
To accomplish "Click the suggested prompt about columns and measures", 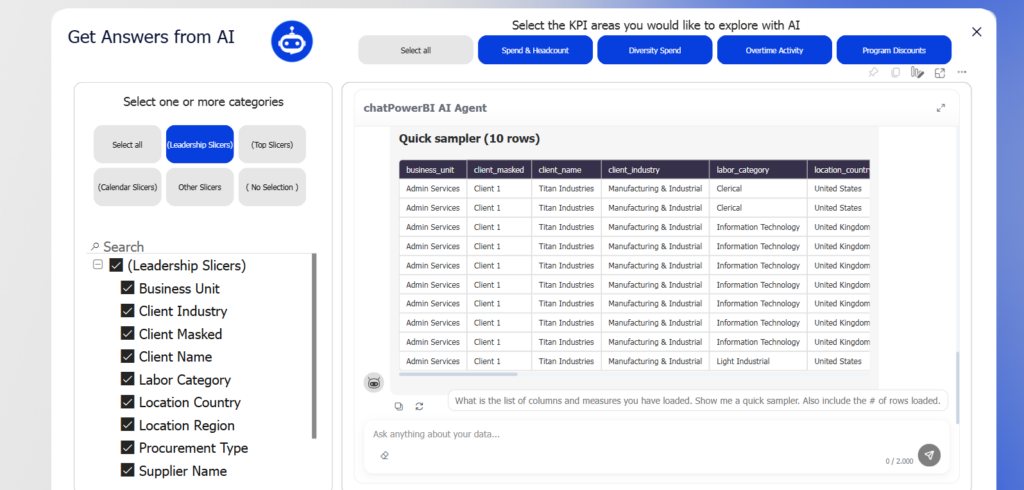I will (x=697, y=401).
